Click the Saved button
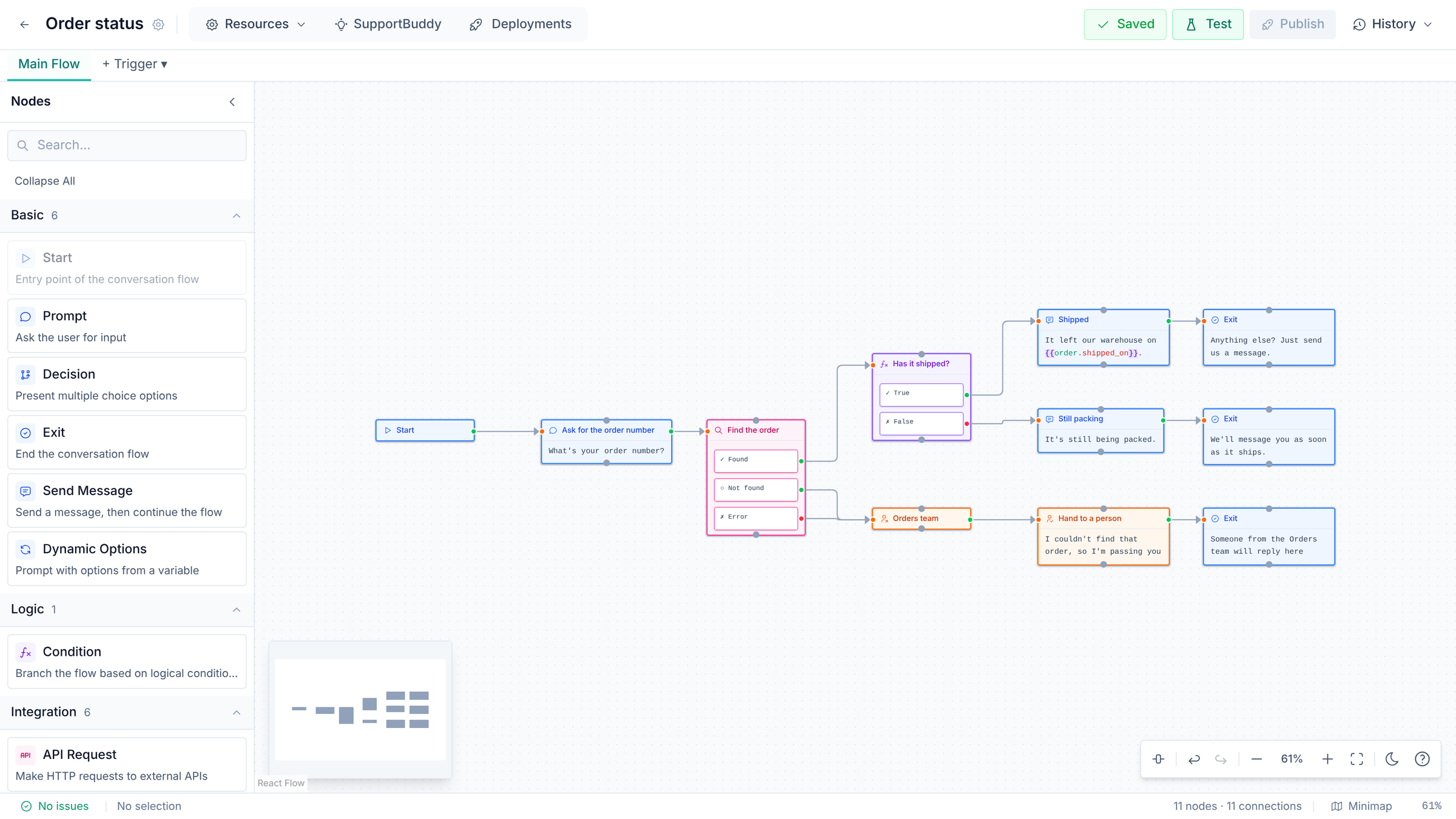1456x819 pixels. click(1125, 24)
